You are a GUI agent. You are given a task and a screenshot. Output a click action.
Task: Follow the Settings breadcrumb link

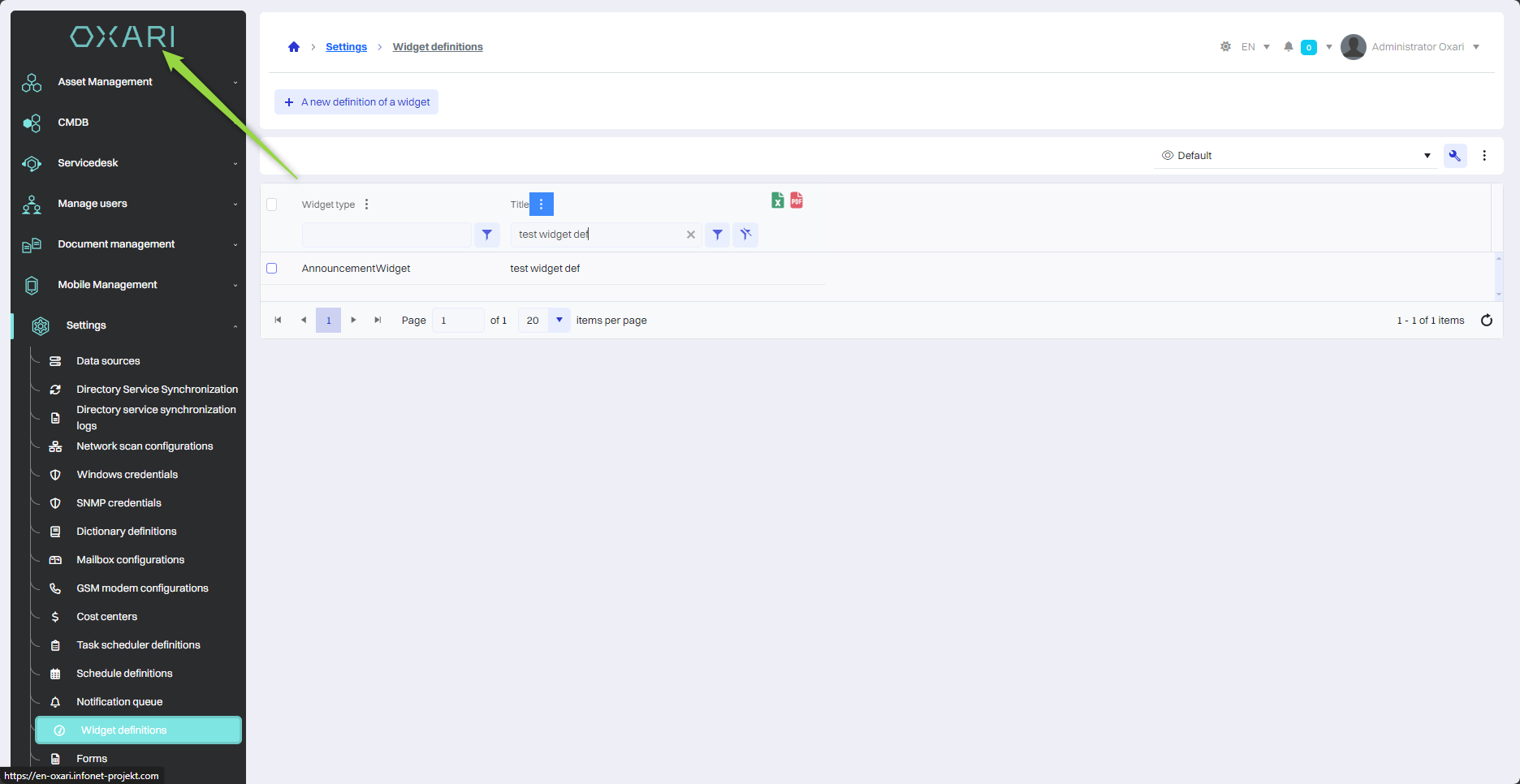346,47
